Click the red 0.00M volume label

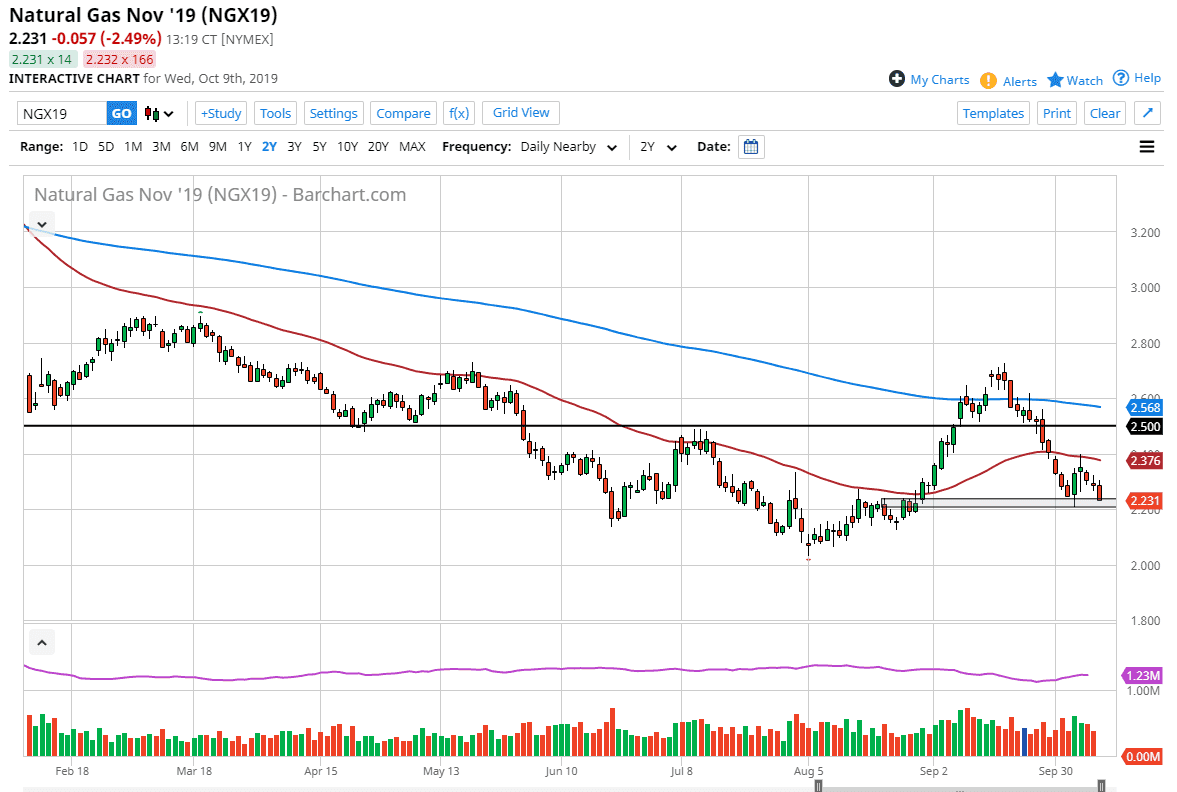[x=1143, y=756]
